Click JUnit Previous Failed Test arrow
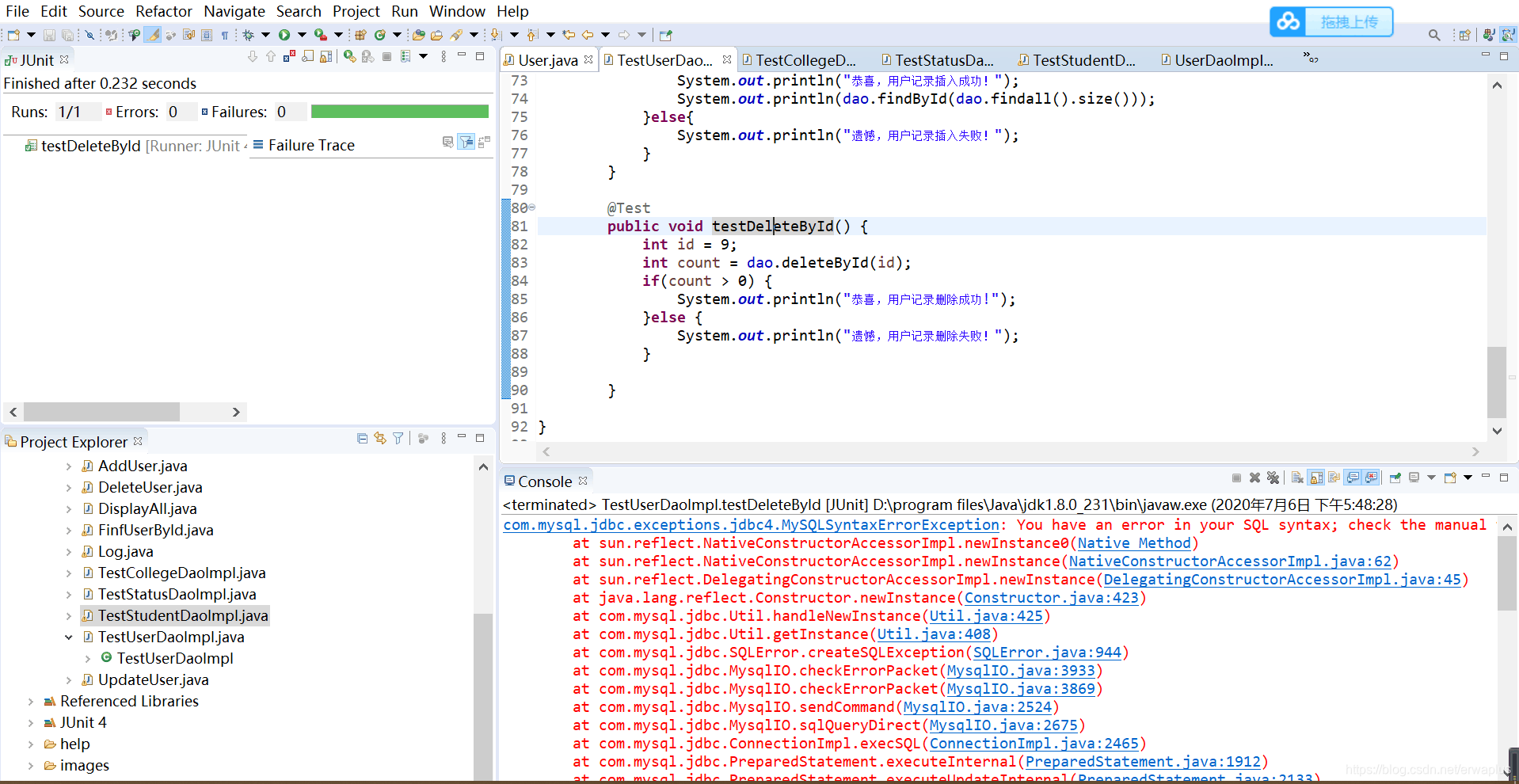The image size is (1519, 784). (270, 56)
